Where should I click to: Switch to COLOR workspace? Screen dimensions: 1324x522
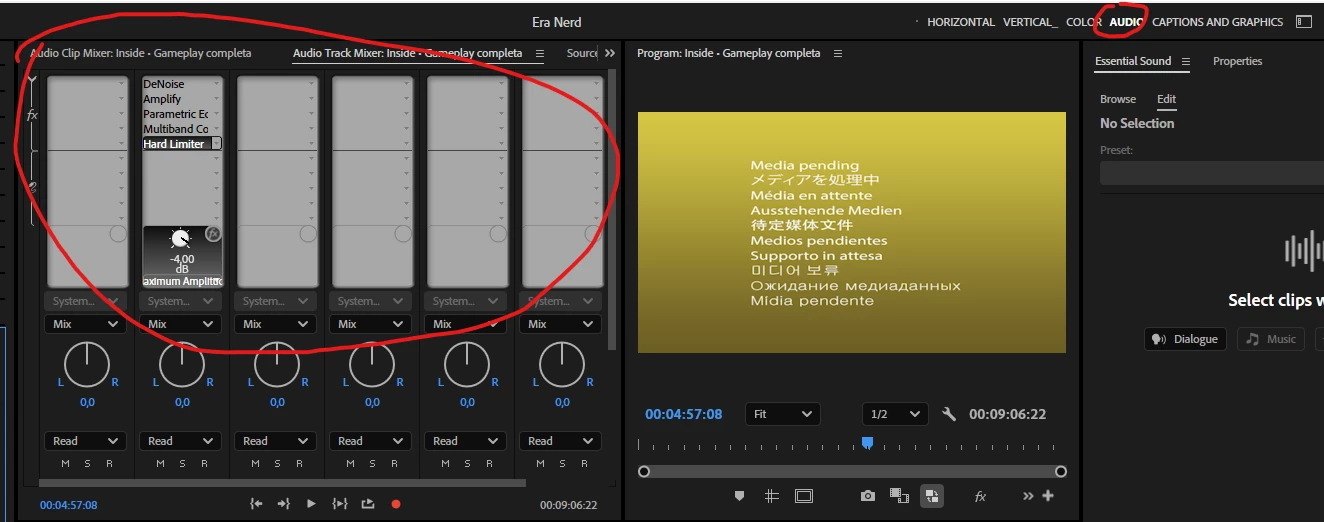[1084, 22]
